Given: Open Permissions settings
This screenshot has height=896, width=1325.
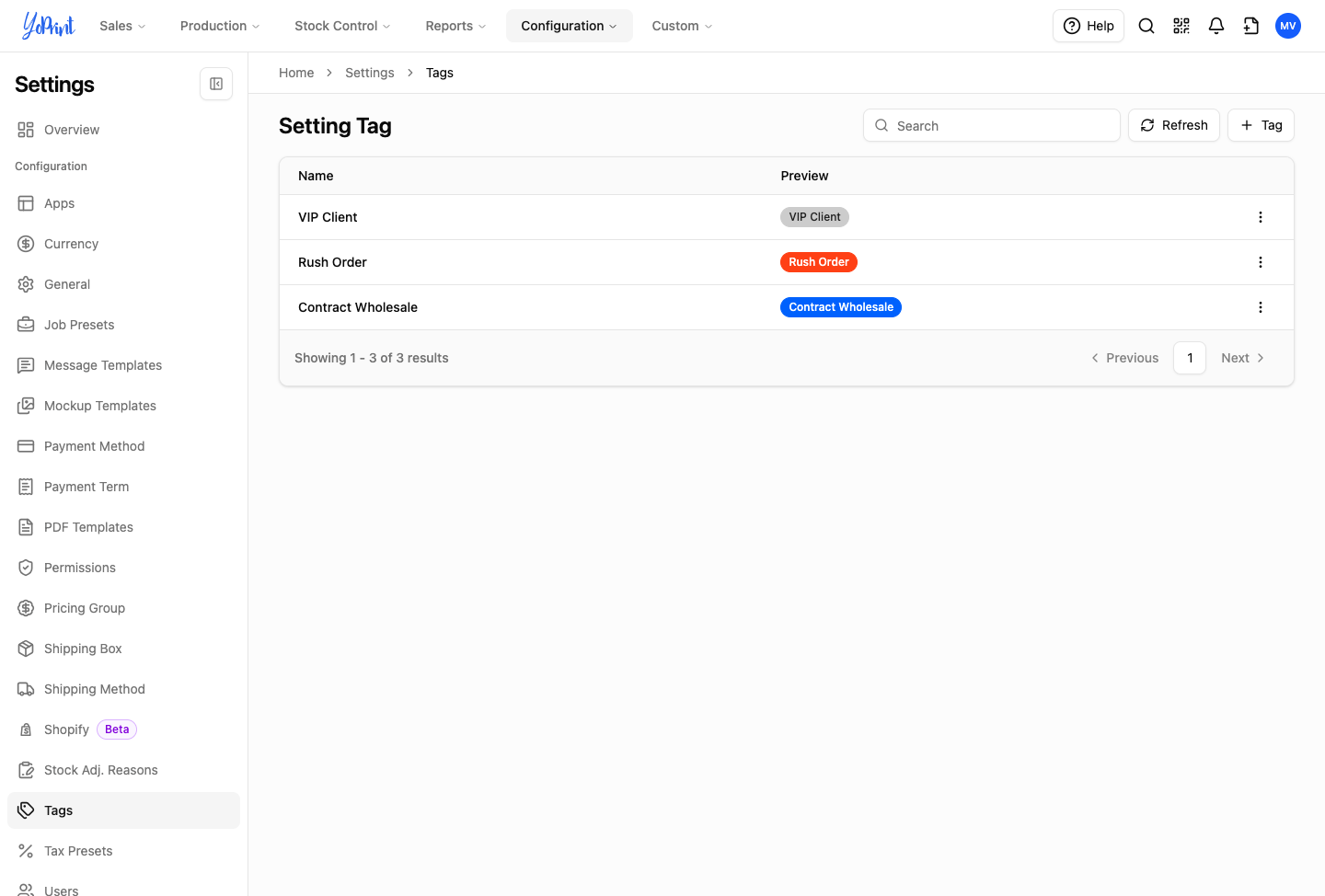Looking at the screenshot, I should point(123,568).
